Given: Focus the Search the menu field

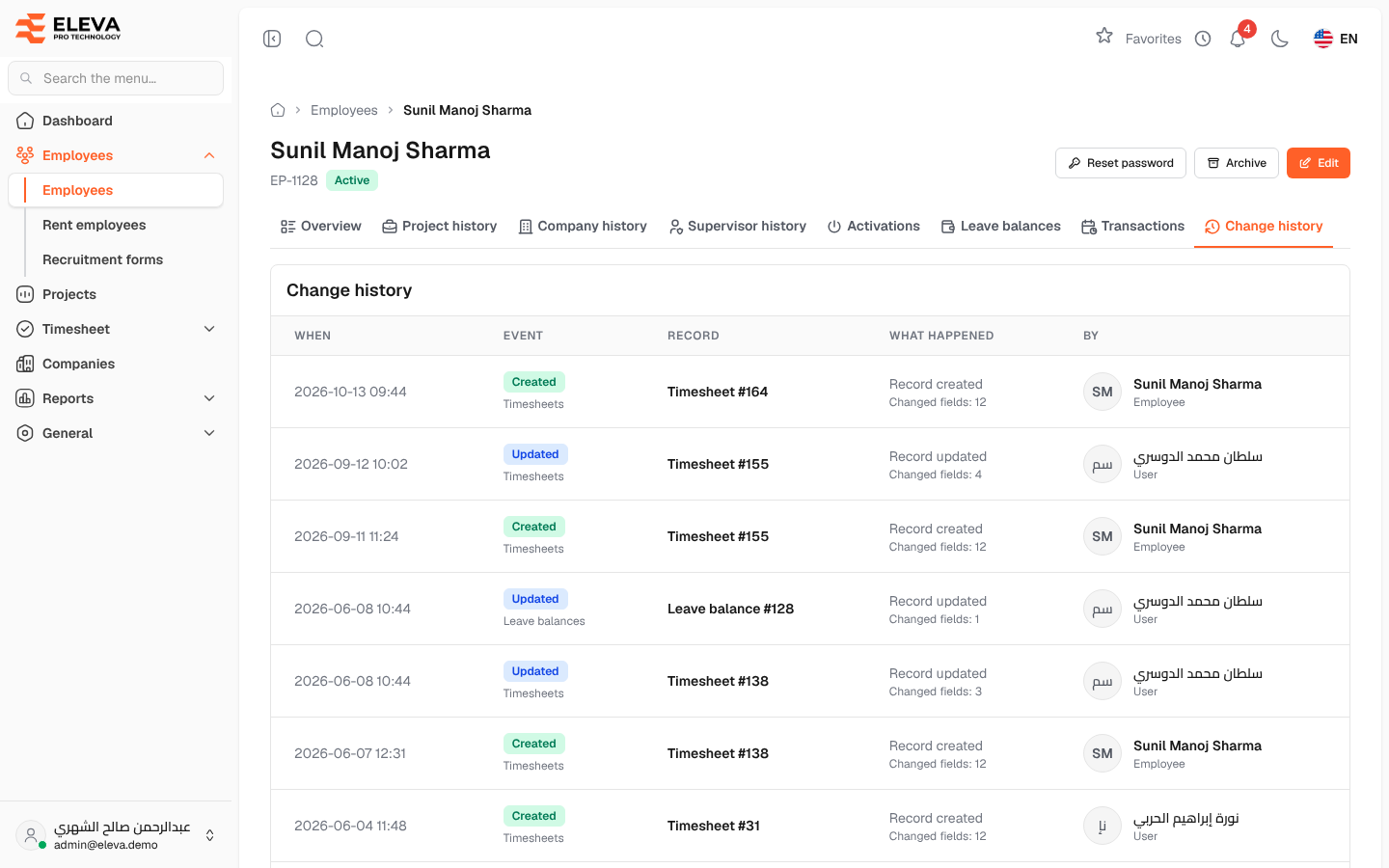Looking at the screenshot, I should click(x=116, y=78).
